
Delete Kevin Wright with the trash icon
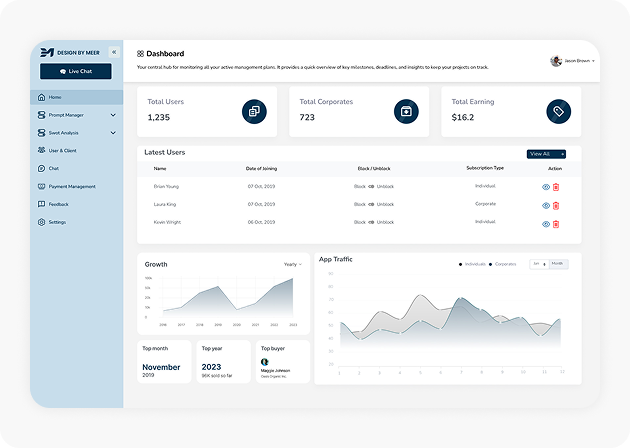click(556, 224)
